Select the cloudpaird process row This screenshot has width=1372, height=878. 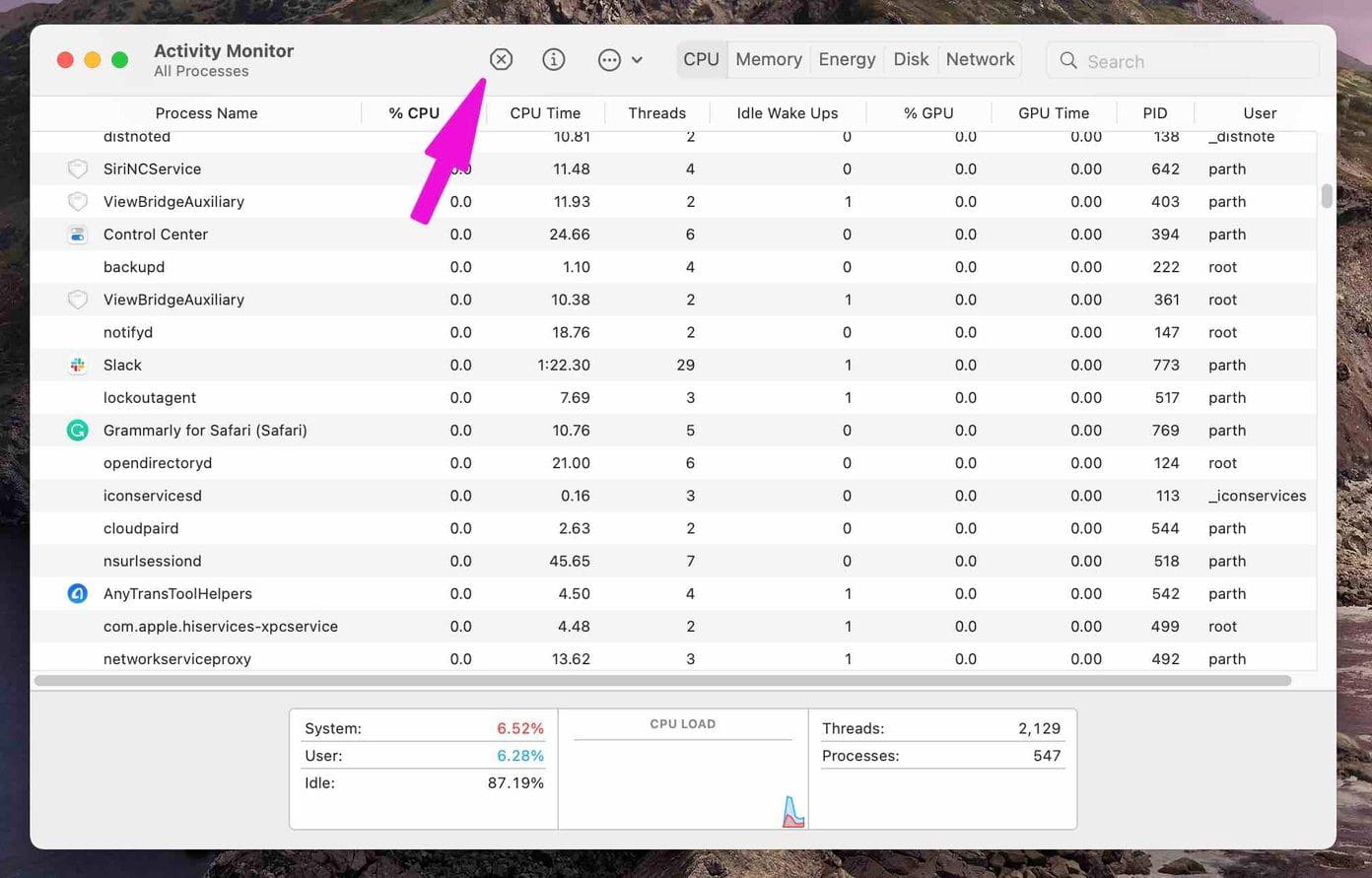(673, 528)
